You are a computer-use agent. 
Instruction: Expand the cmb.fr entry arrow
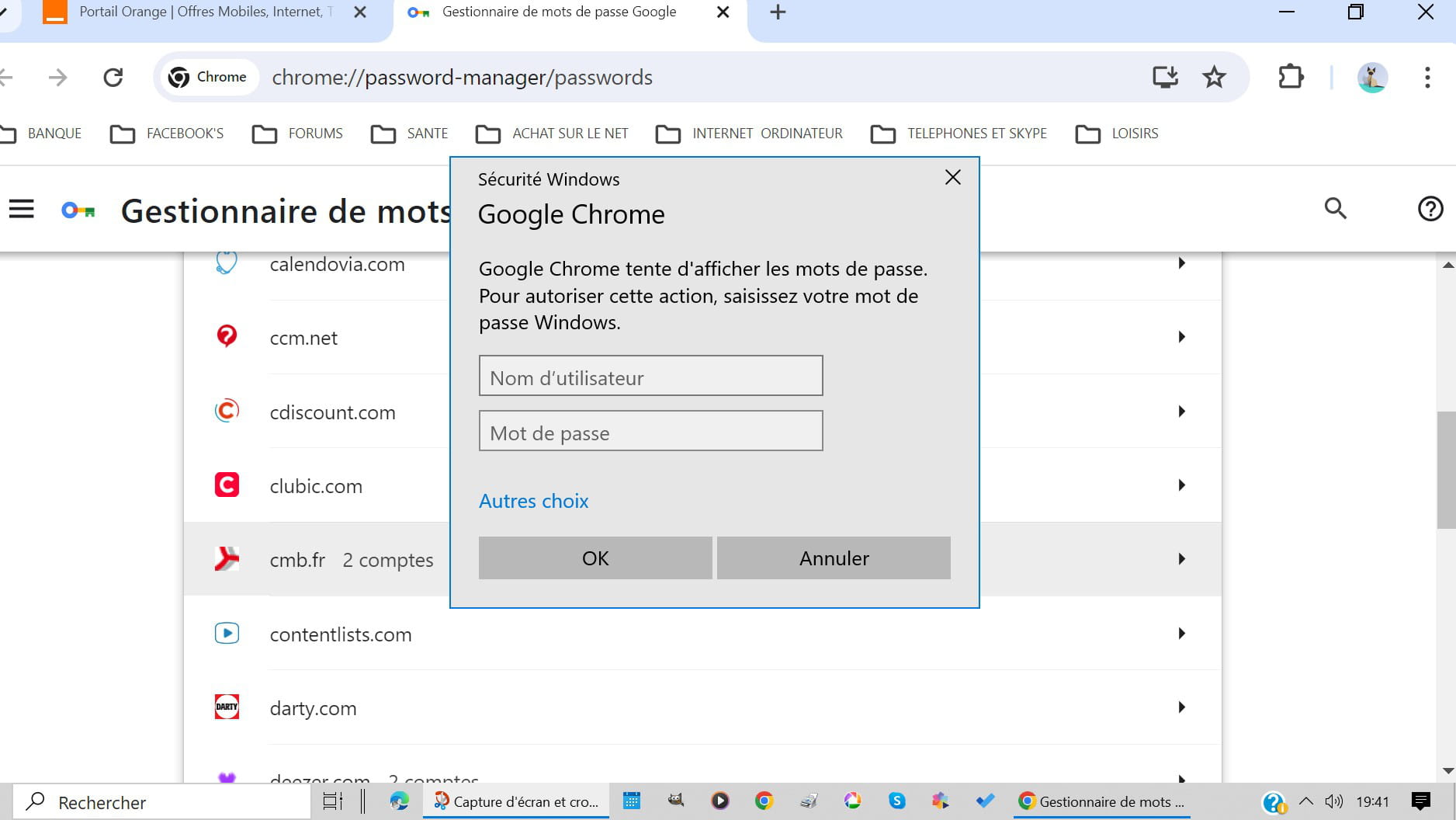(x=1181, y=559)
